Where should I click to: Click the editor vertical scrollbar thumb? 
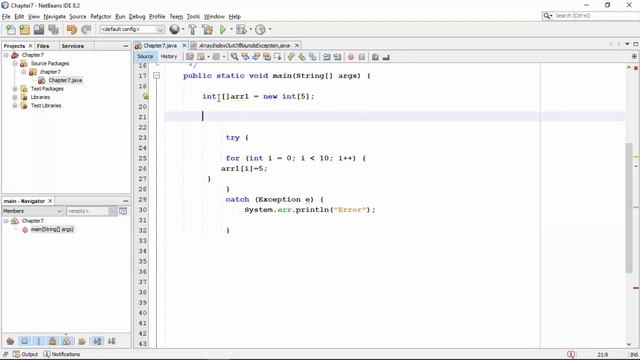pyautogui.click(x=629, y=207)
